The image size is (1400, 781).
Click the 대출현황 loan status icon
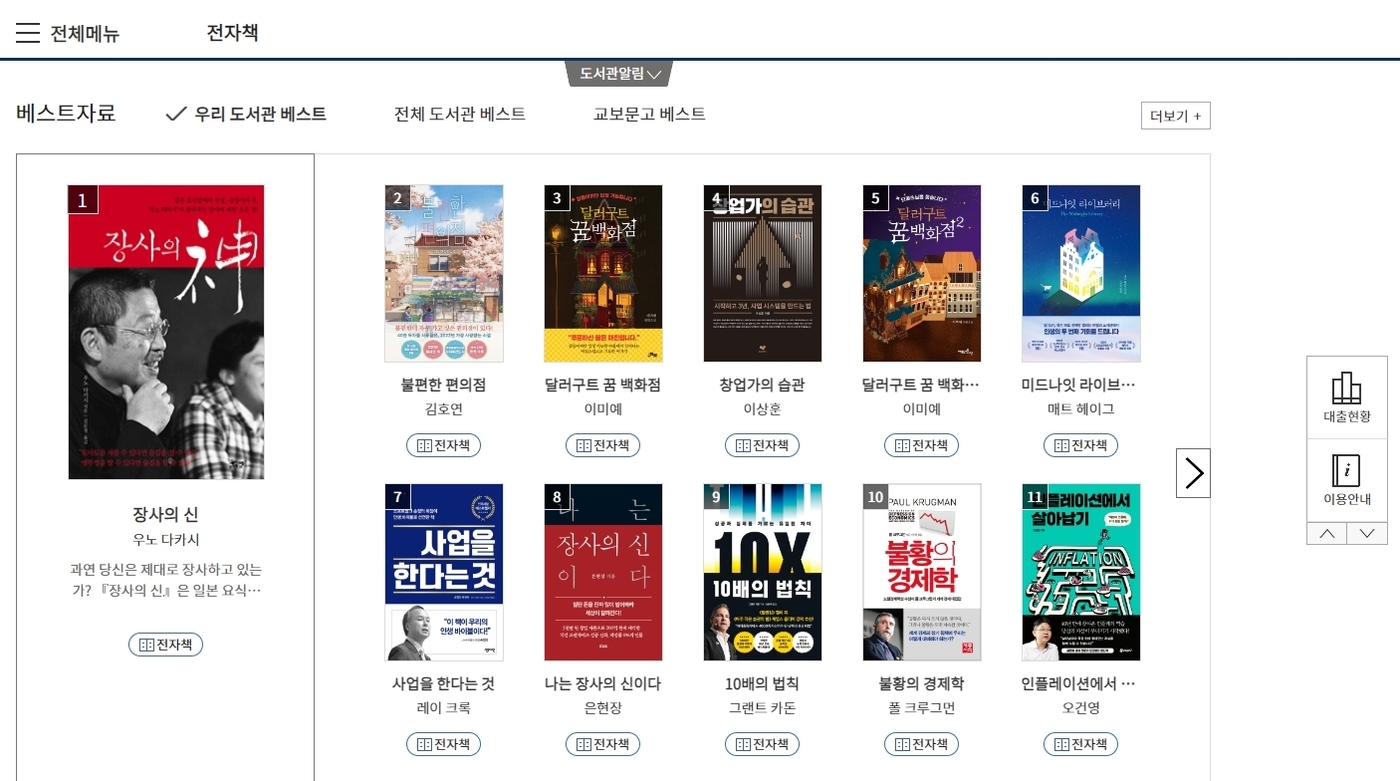pyautogui.click(x=1346, y=397)
